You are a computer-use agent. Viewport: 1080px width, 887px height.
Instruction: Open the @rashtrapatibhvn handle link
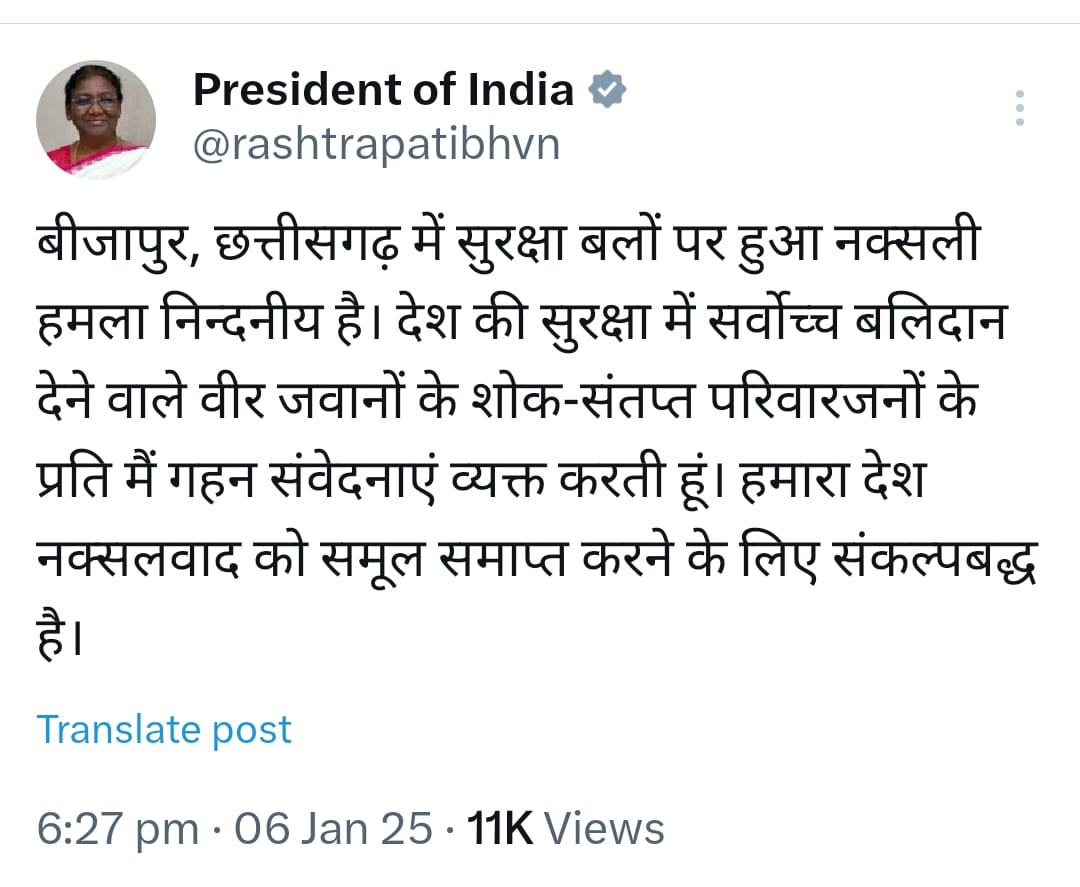[x=375, y=145]
